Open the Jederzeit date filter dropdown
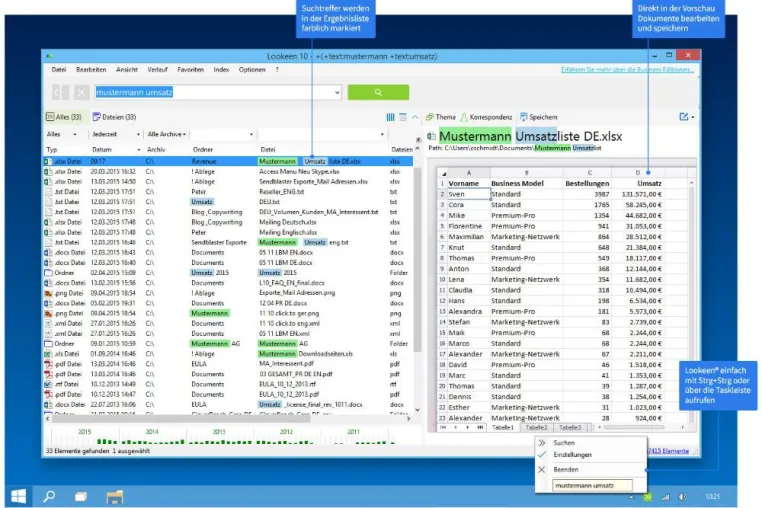Viewport: 762px width, 508px height. click(x=116, y=134)
